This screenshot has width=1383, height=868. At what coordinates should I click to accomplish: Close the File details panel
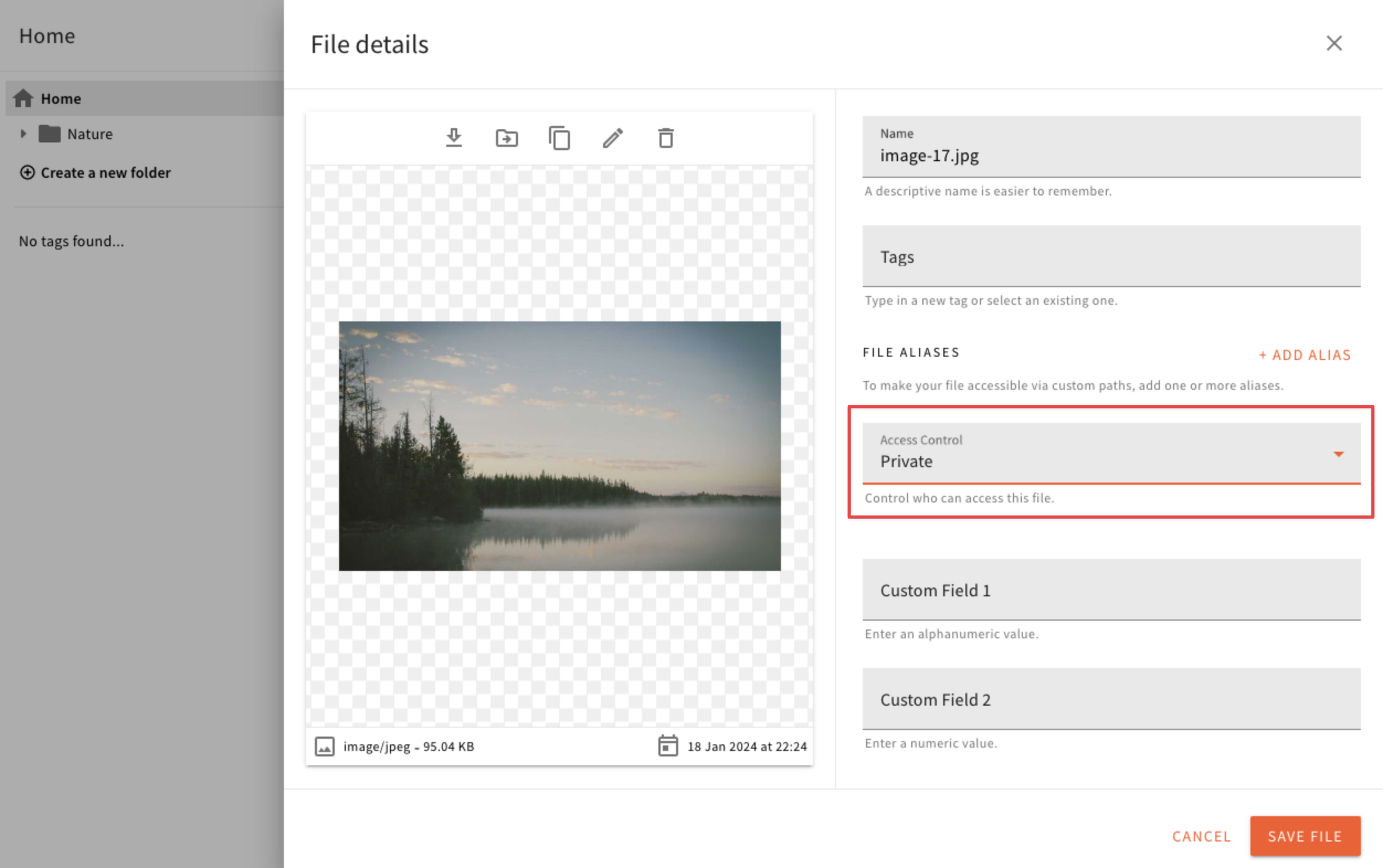pos(1334,43)
